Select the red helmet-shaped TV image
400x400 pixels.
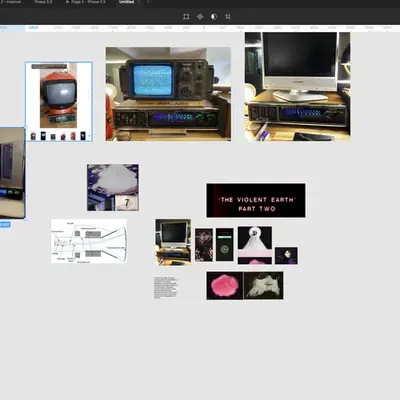(59, 102)
